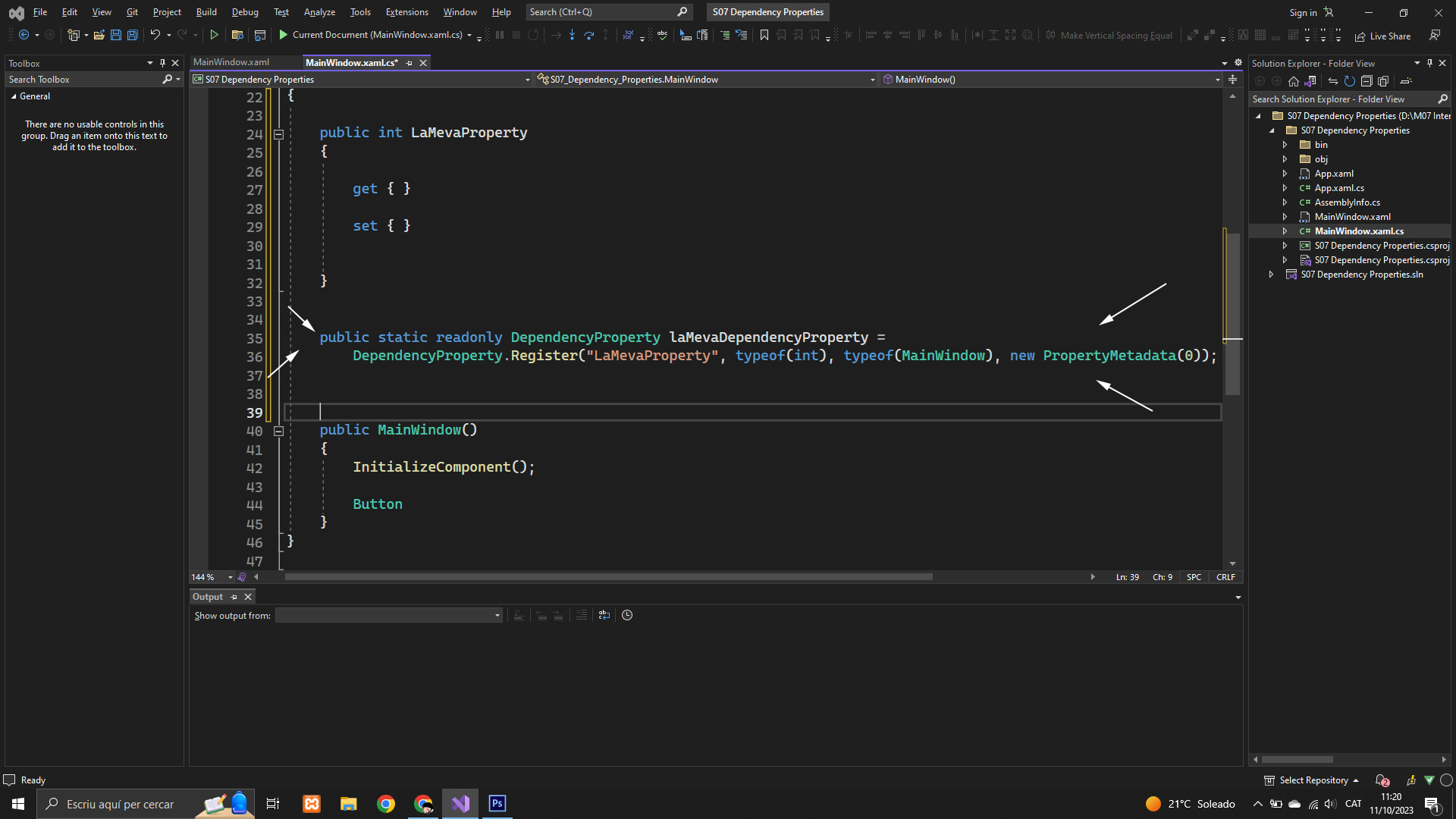Collapse the LaMevaProperty code block outline
This screenshot has height=819, width=1456.
coord(278,134)
